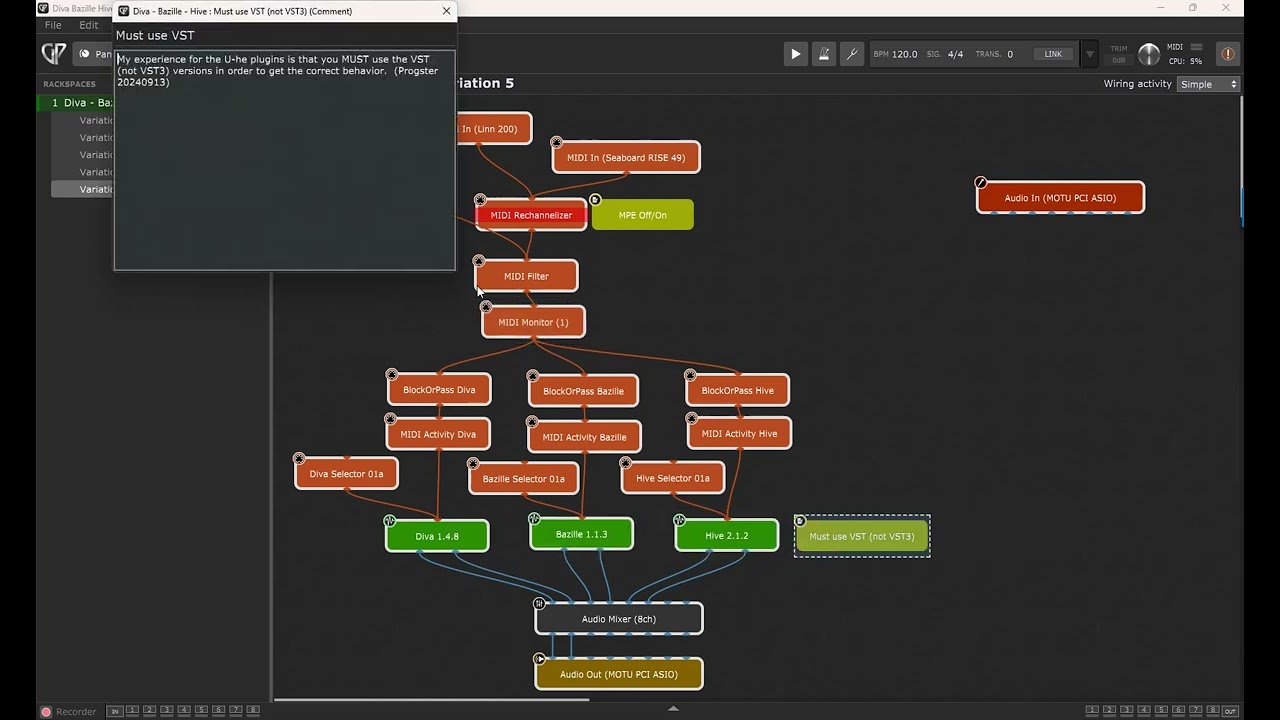
Task: Click the corner icon on MIDI Activity Hive
Action: [x=692, y=420]
